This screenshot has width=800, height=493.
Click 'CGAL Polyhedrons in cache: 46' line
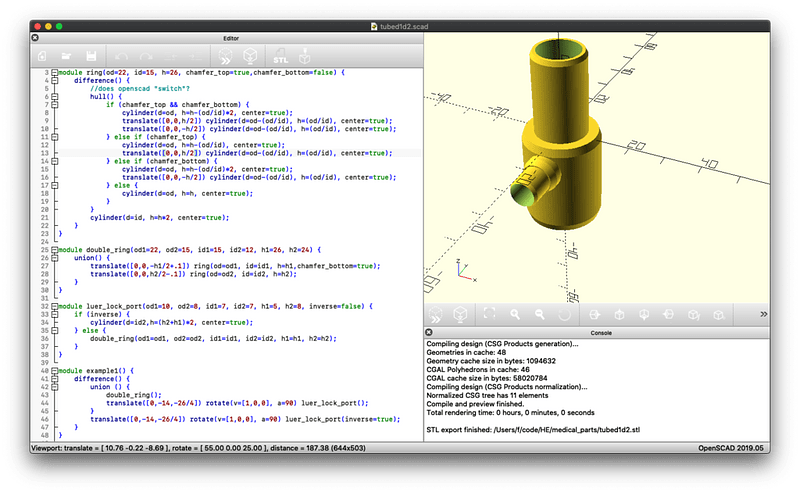[x=478, y=369]
